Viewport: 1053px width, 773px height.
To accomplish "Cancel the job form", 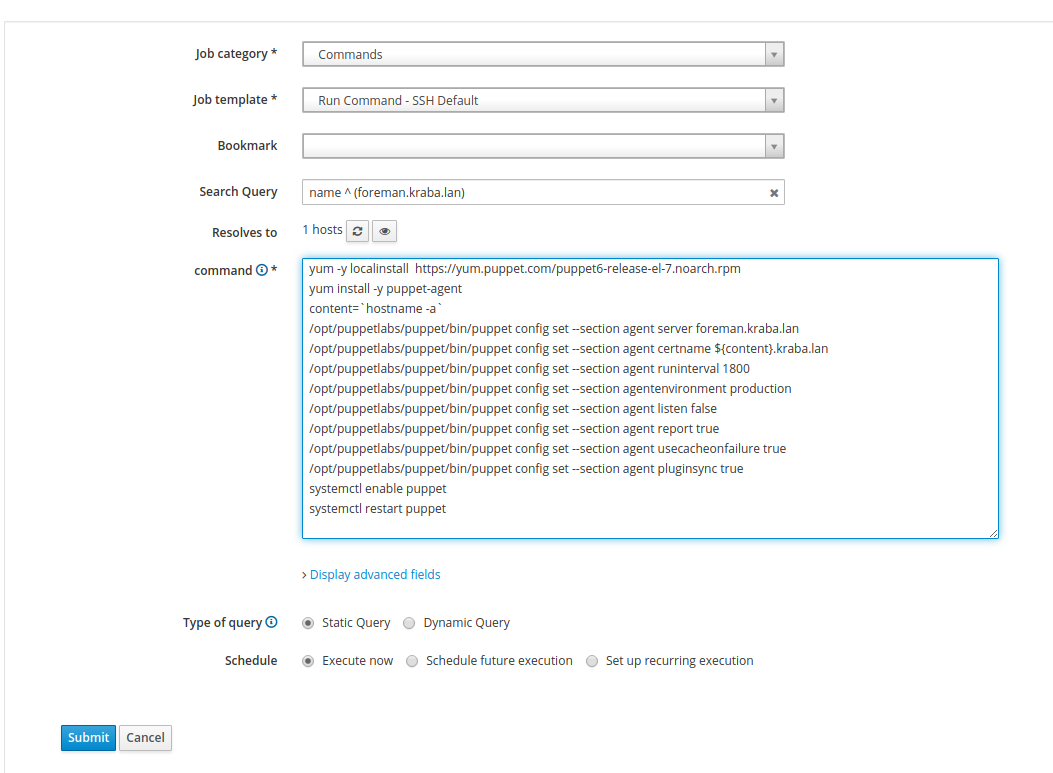I will click(145, 737).
